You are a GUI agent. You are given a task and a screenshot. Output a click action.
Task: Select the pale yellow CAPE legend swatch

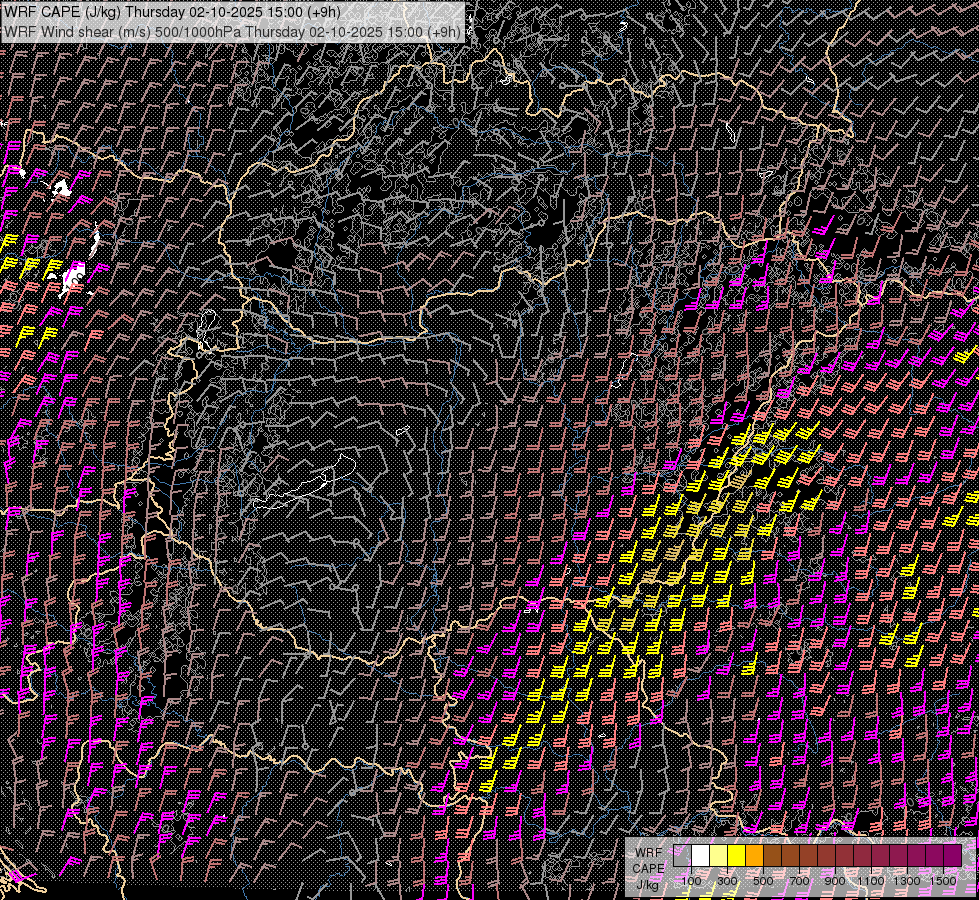(x=718, y=855)
